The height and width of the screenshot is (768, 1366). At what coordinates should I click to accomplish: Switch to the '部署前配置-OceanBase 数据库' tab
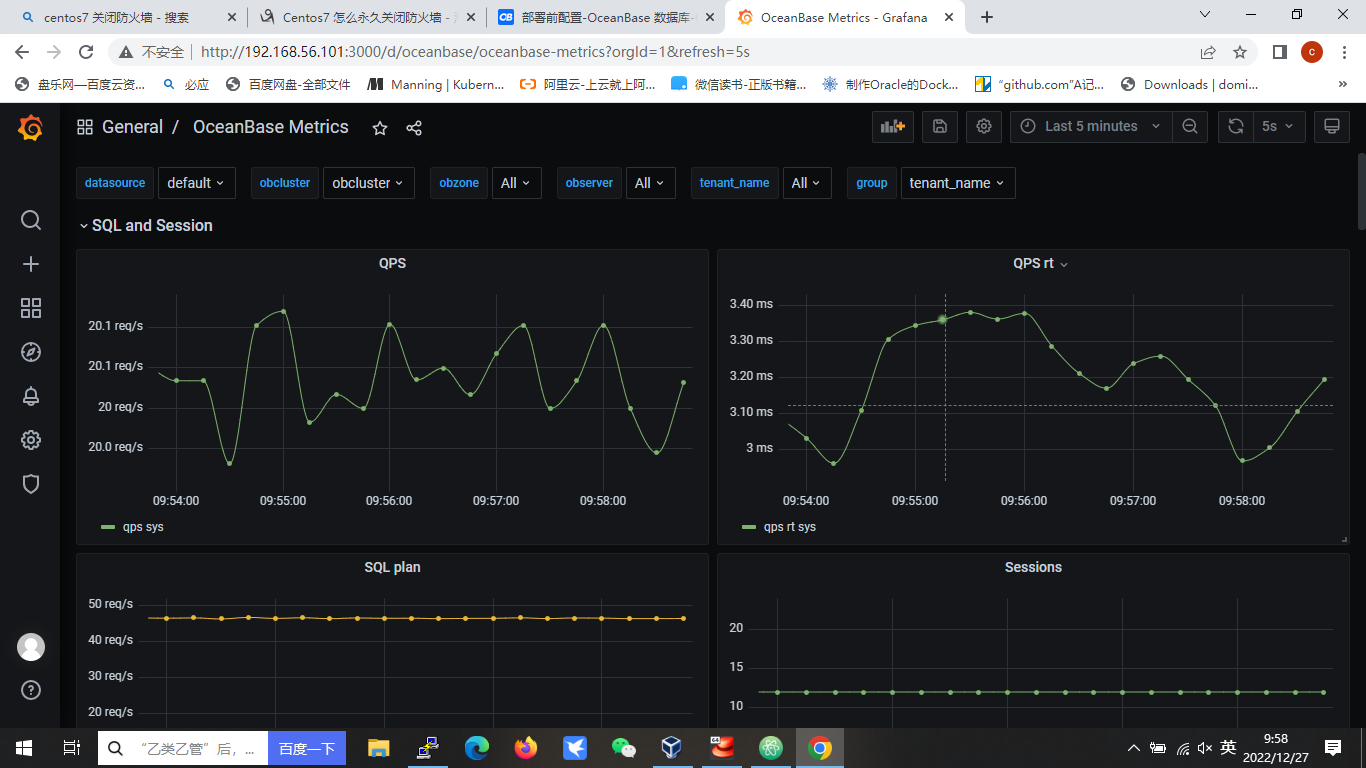pyautogui.click(x=604, y=17)
